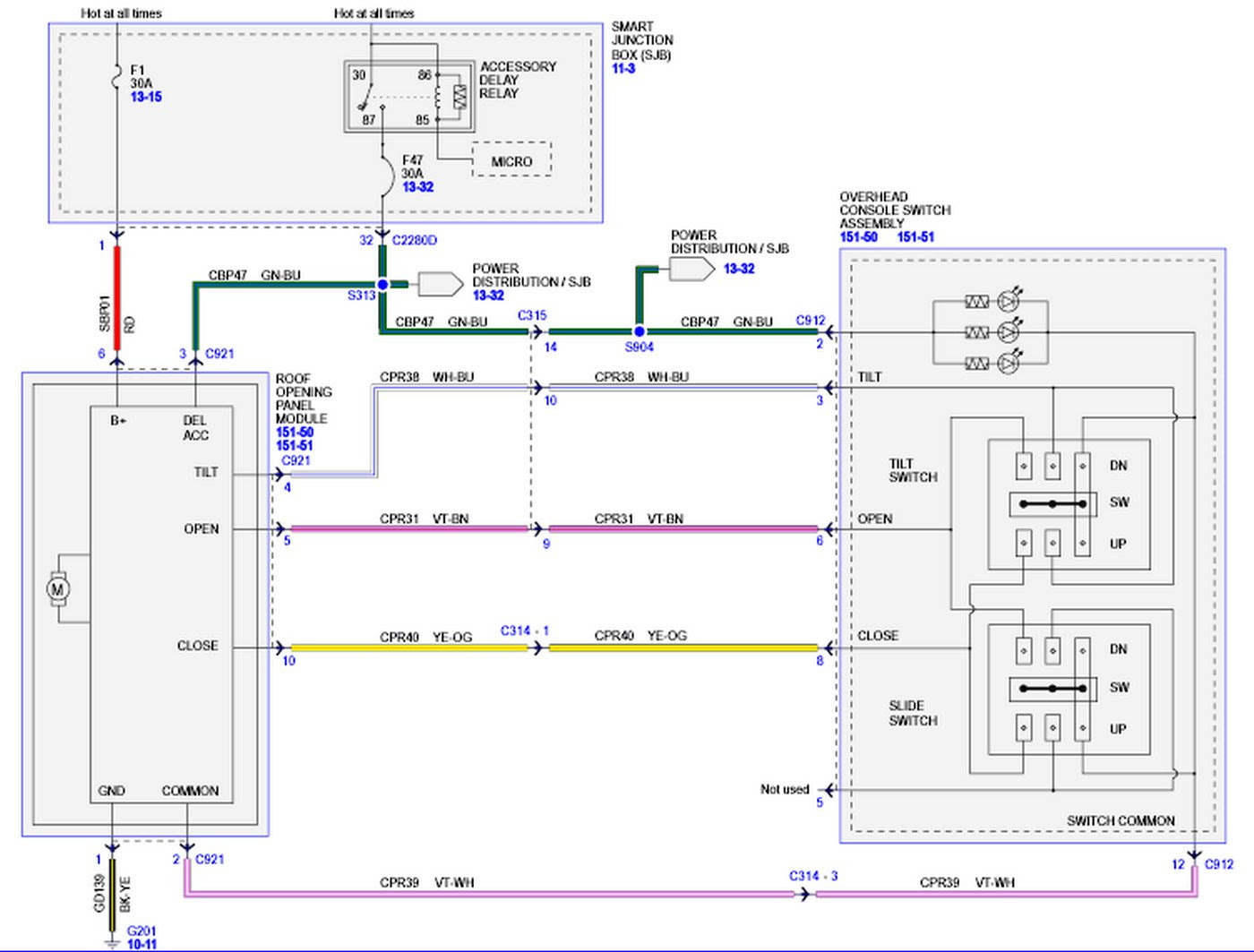Click the middle LED symbol in overhead console
The width and height of the screenshot is (1254, 952).
pyautogui.click(x=1009, y=332)
